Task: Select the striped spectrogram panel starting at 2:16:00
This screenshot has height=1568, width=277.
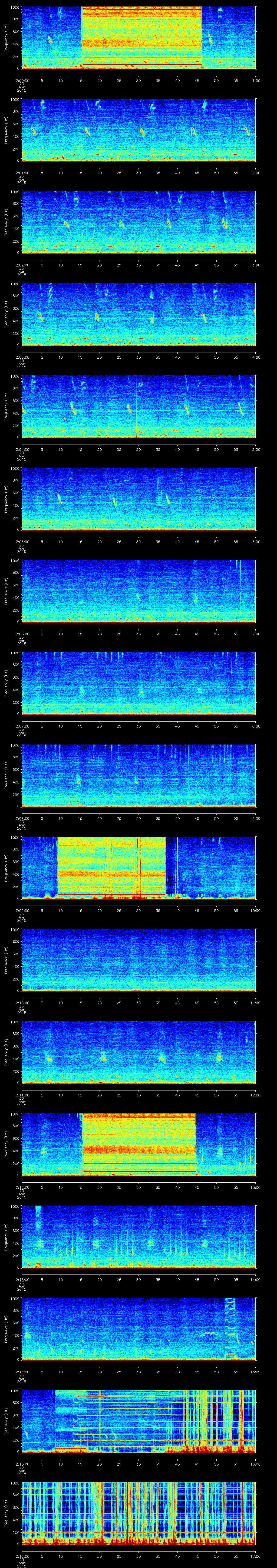Action: coord(138,1513)
